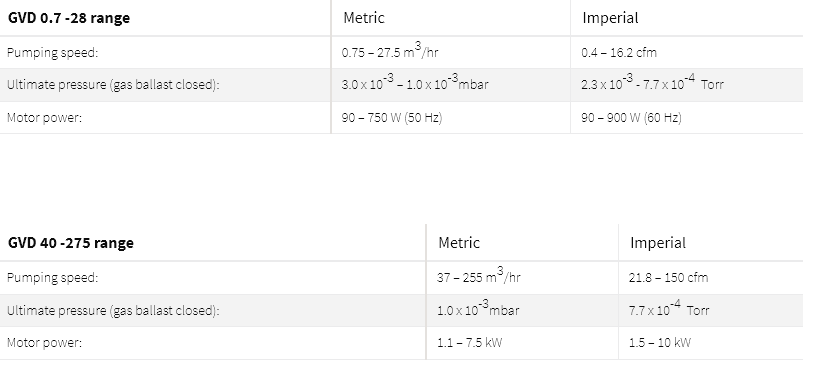Click the 0.75 – 27.5 m³/hr pumping speed value
The width and height of the screenshot is (814, 372).
coord(390,52)
